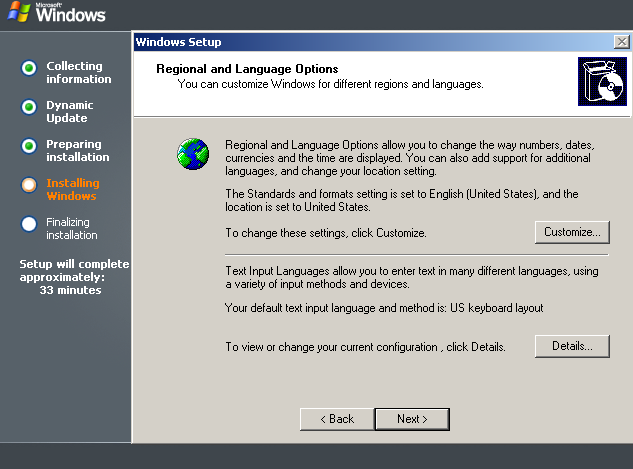Select Dynamic Update step indicator
This screenshot has height=469, width=633.
click(x=29, y=107)
